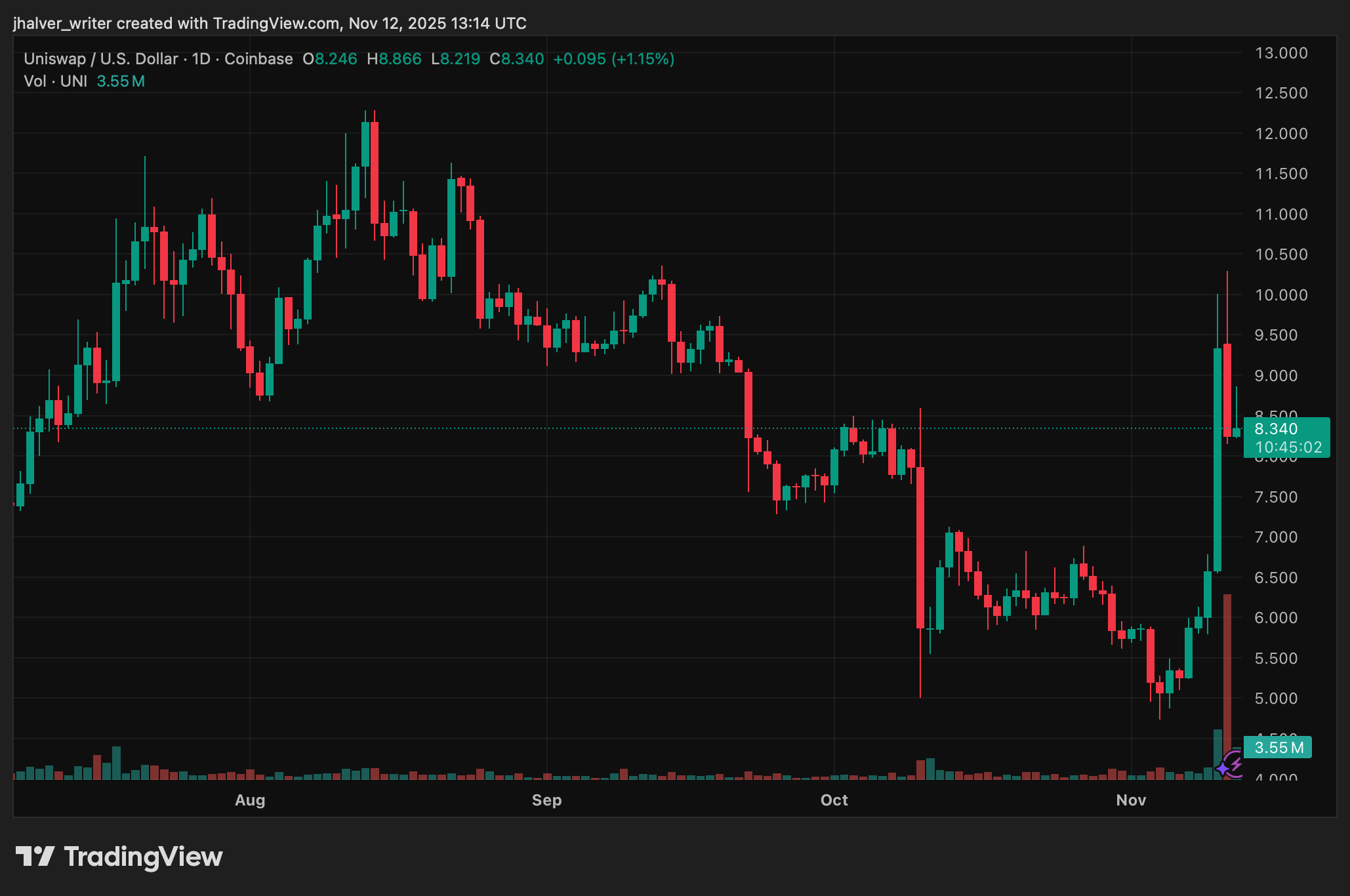
Task: Click the 8.340 current price label
Action: (x=1276, y=429)
